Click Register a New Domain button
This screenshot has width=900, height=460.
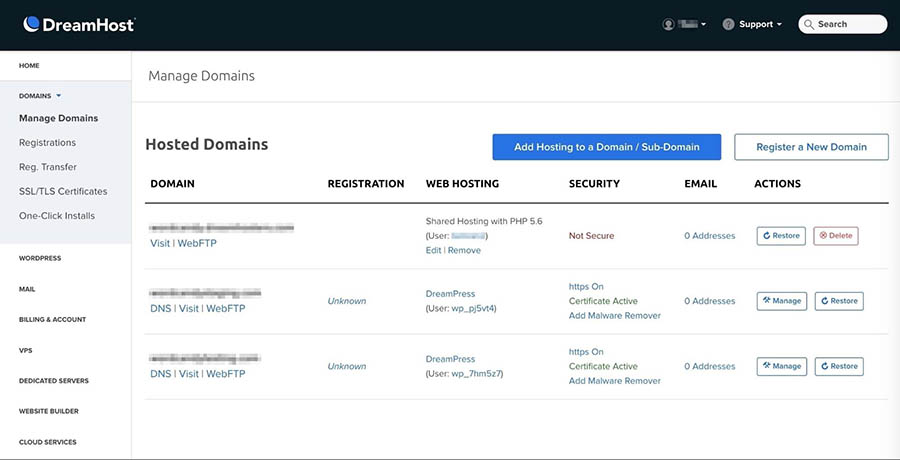pyautogui.click(x=811, y=147)
